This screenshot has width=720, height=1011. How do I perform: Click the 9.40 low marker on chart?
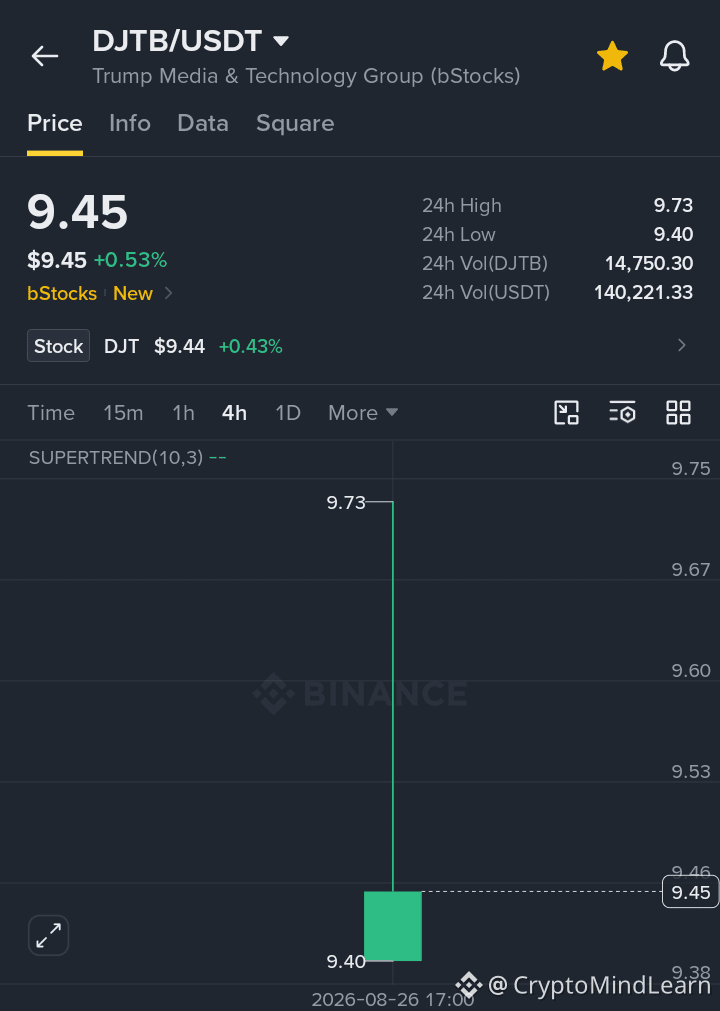pyautogui.click(x=345, y=961)
